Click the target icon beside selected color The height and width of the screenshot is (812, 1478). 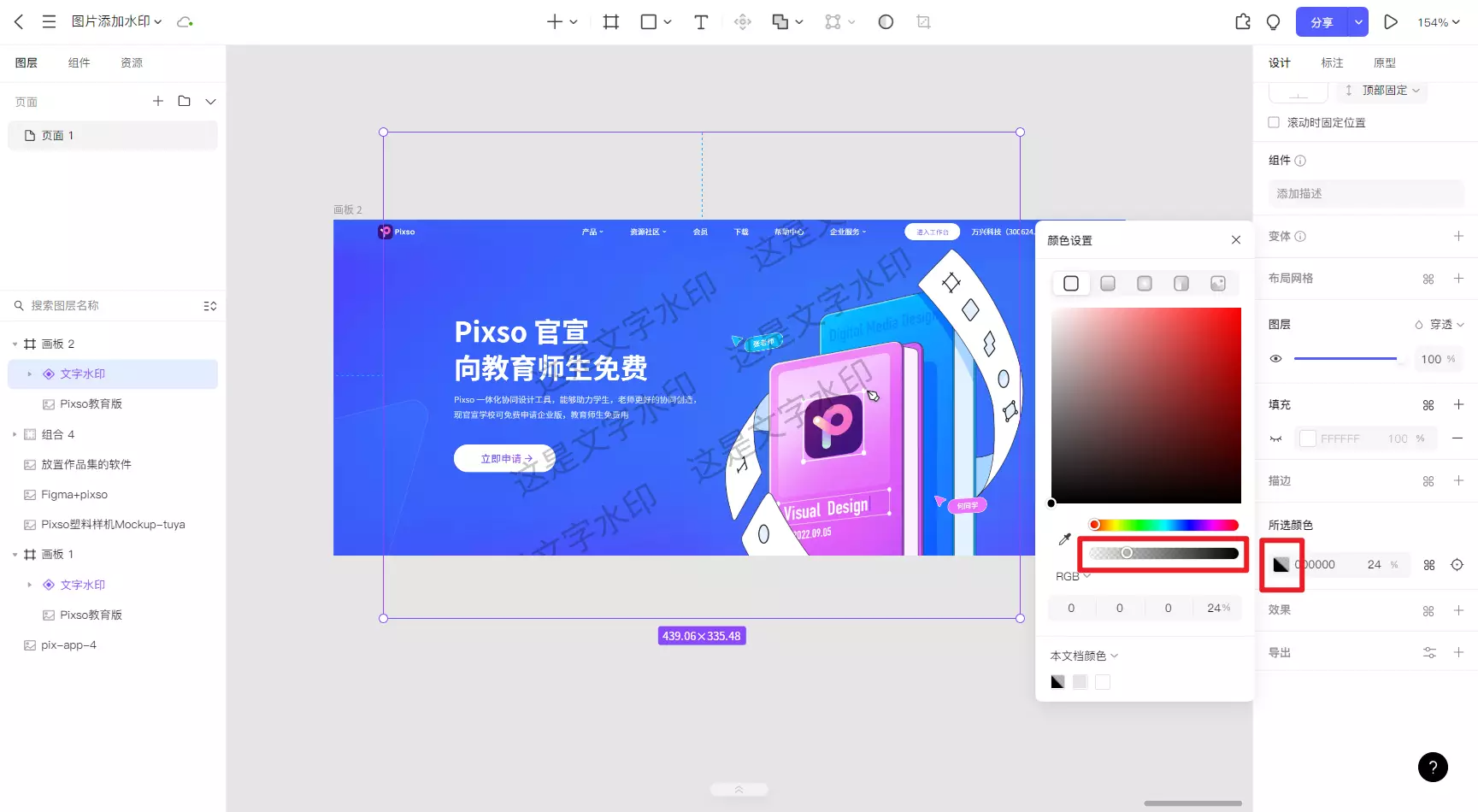click(1457, 565)
